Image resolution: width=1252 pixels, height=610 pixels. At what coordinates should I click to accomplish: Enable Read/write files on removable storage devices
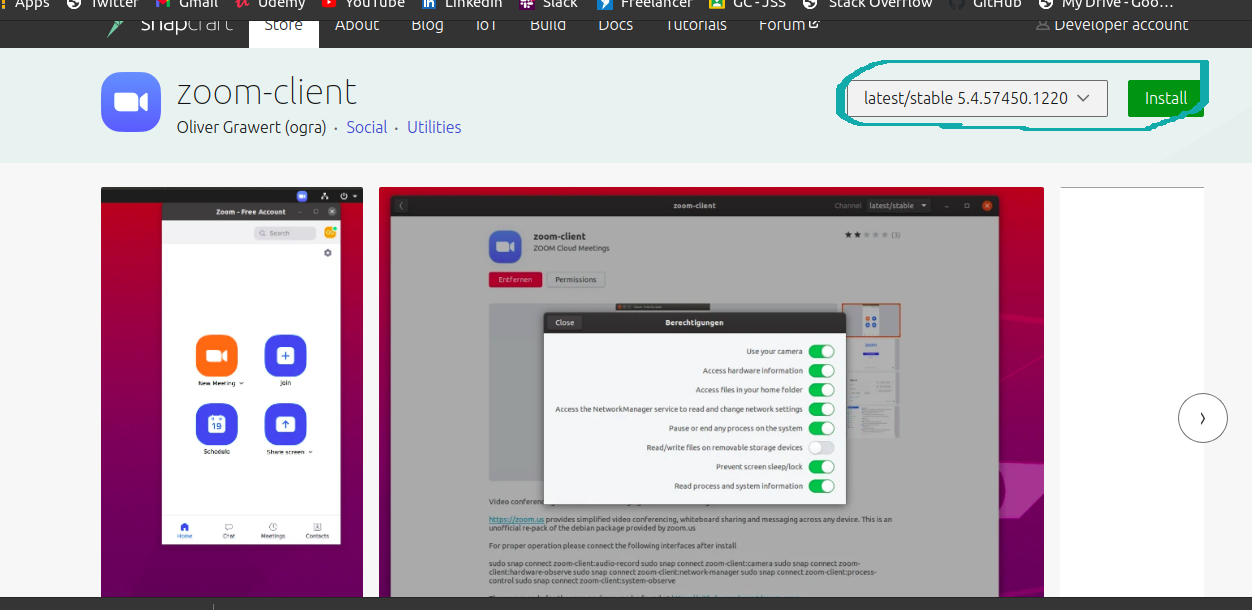821,448
